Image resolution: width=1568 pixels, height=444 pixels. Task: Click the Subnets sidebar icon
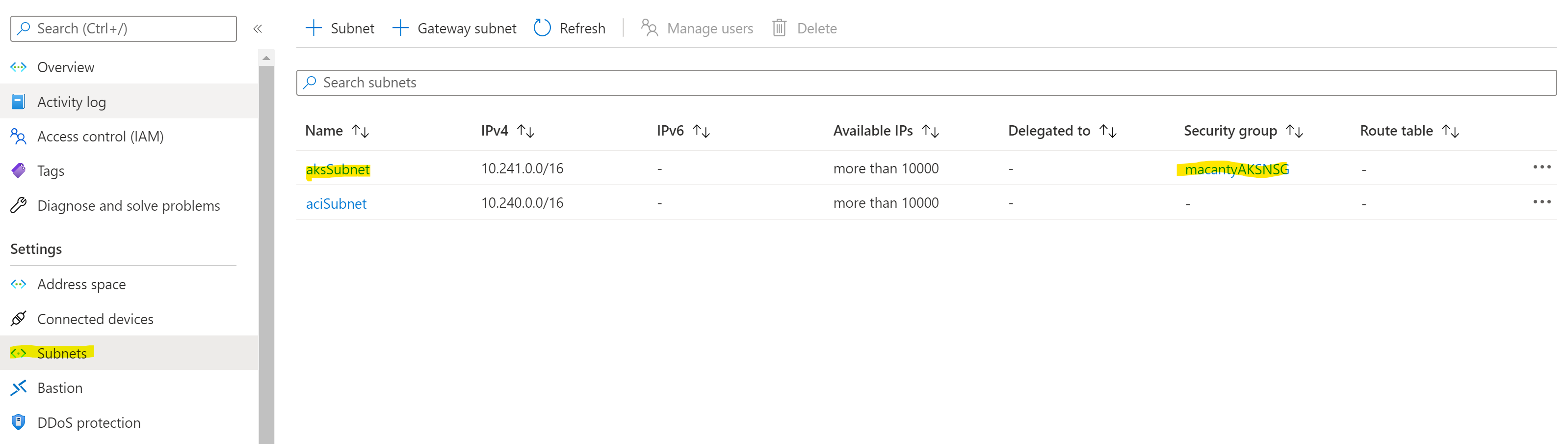(x=18, y=353)
